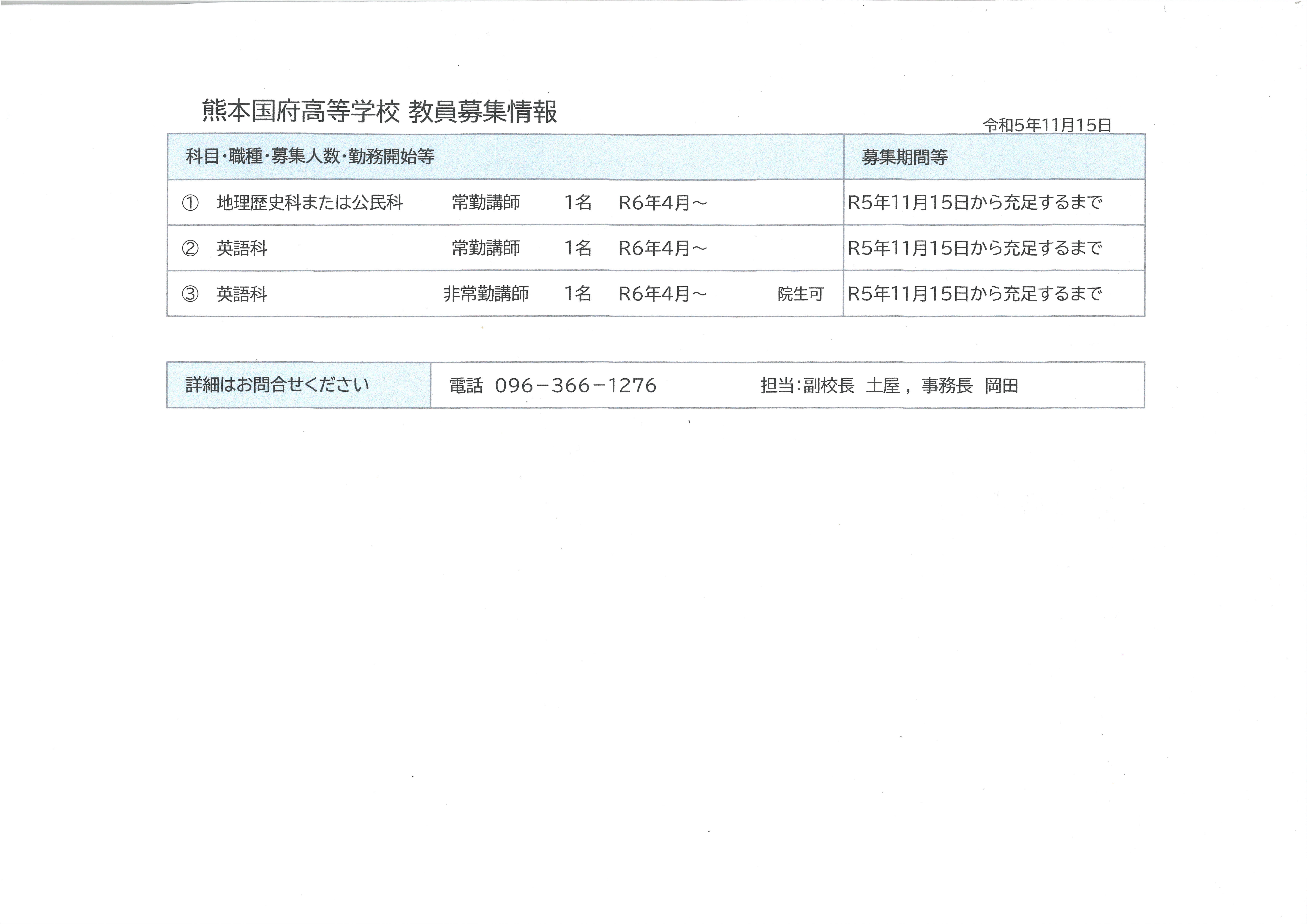Click the circled number ① marker
This screenshot has height=924, width=1307.
190,203
